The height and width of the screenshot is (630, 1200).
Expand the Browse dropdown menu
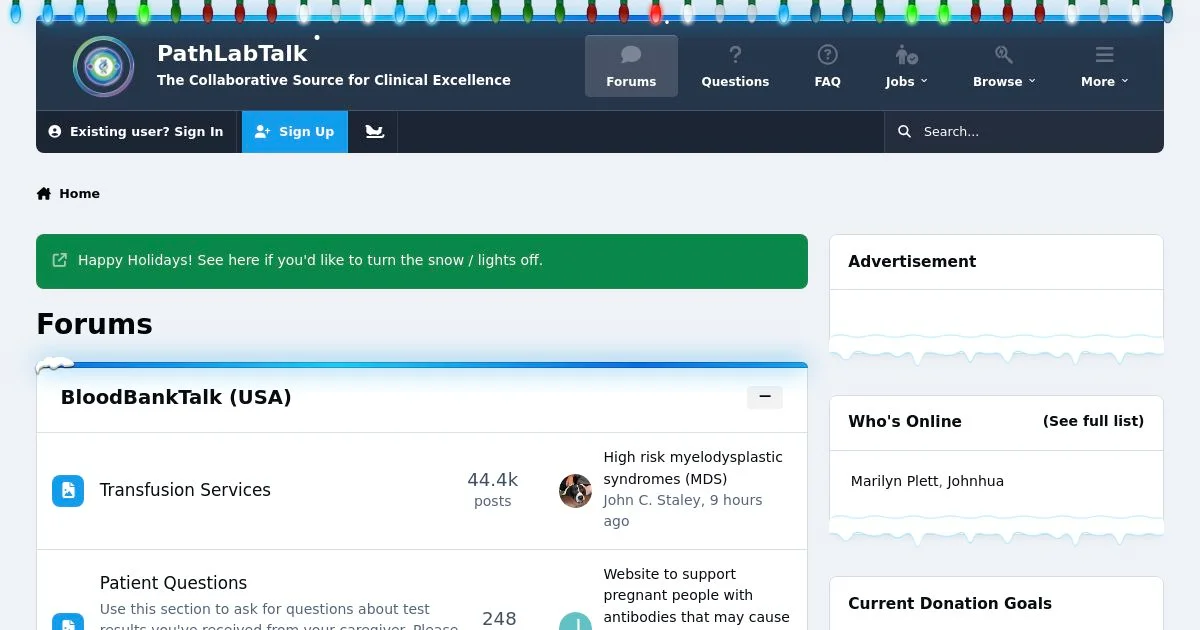point(1003,67)
